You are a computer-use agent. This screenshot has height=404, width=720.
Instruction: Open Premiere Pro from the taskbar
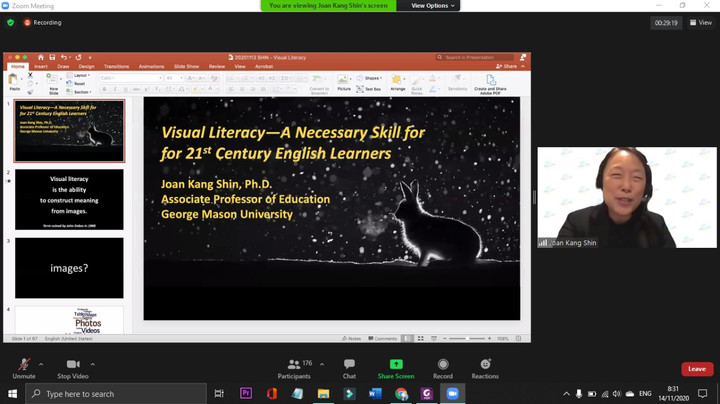pos(246,394)
